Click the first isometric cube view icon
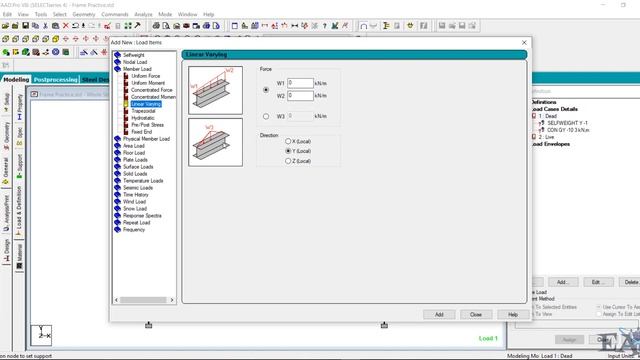Viewport: 640px width, 360px height. coord(5,39)
